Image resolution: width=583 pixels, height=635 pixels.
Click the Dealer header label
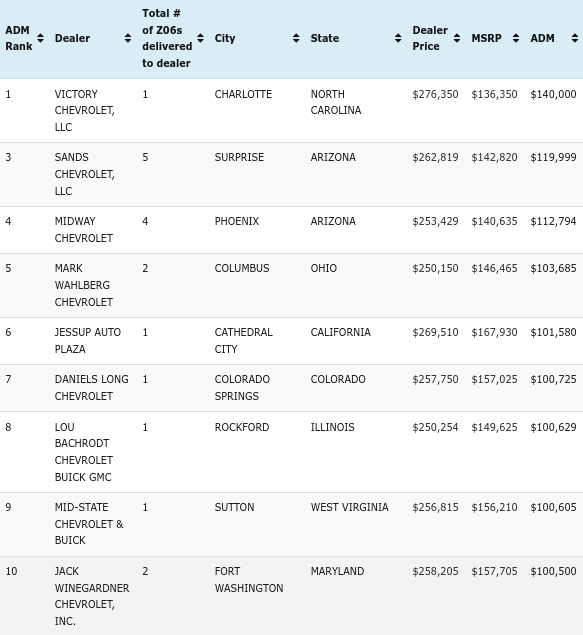pyautogui.click(x=72, y=38)
